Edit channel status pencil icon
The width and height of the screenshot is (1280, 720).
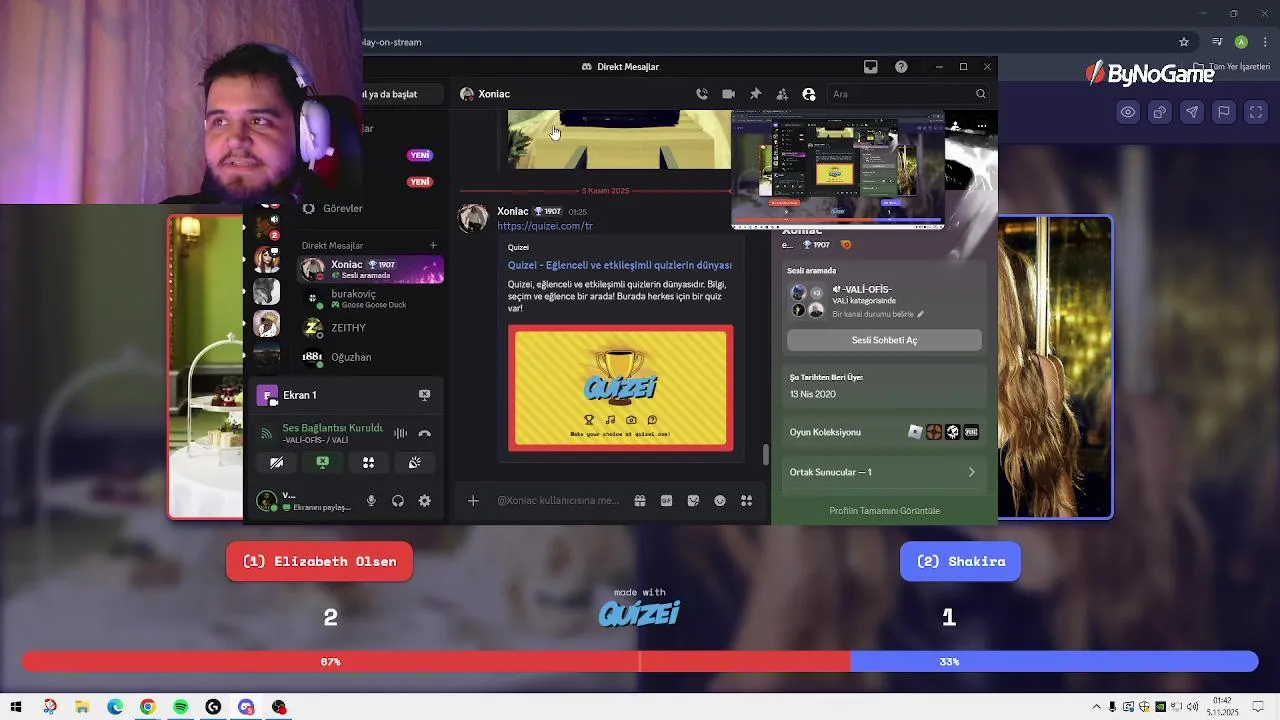click(x=921, y=314)
